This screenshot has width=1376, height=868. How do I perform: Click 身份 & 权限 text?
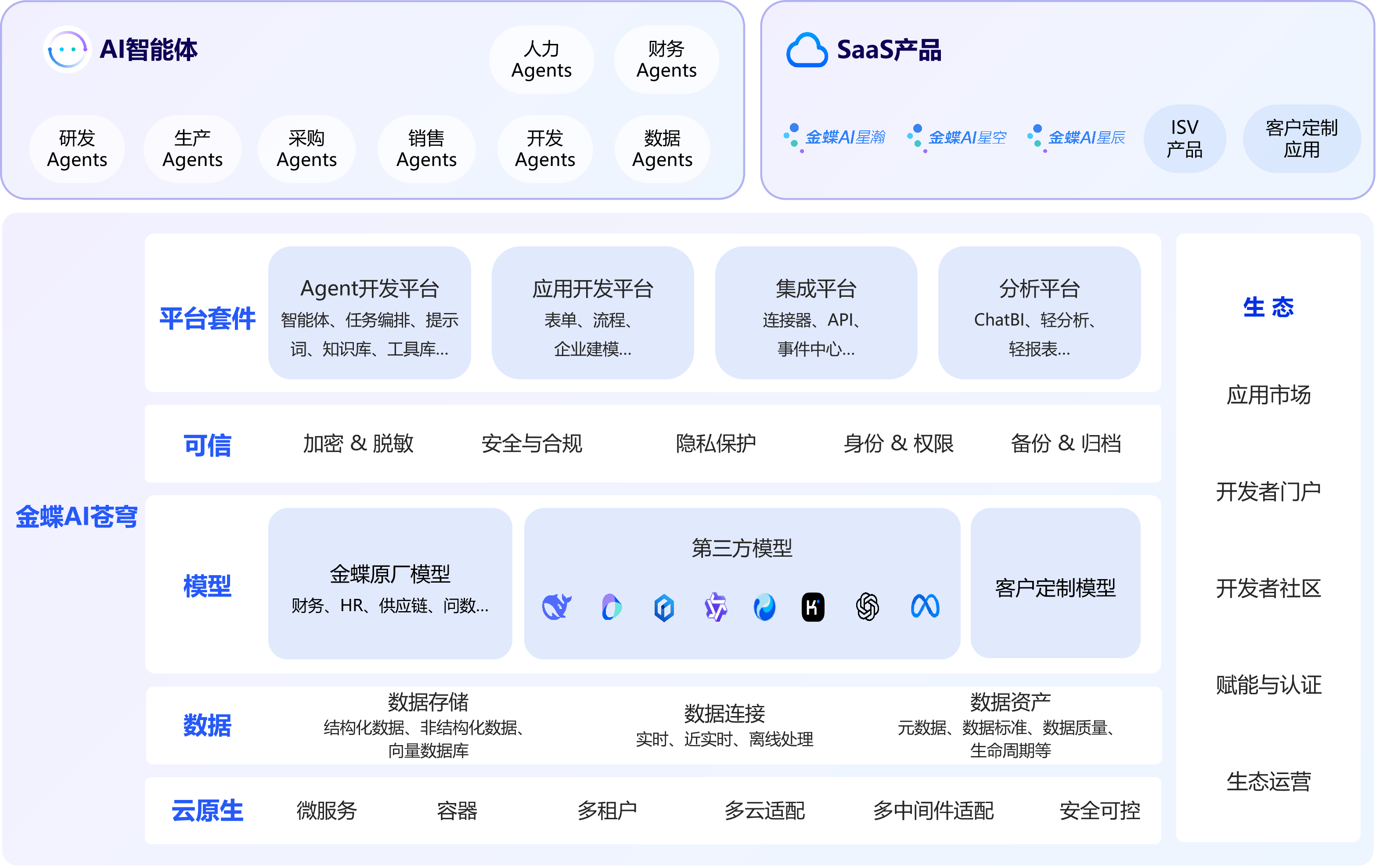pyautogui.click(x=899, y=443)
